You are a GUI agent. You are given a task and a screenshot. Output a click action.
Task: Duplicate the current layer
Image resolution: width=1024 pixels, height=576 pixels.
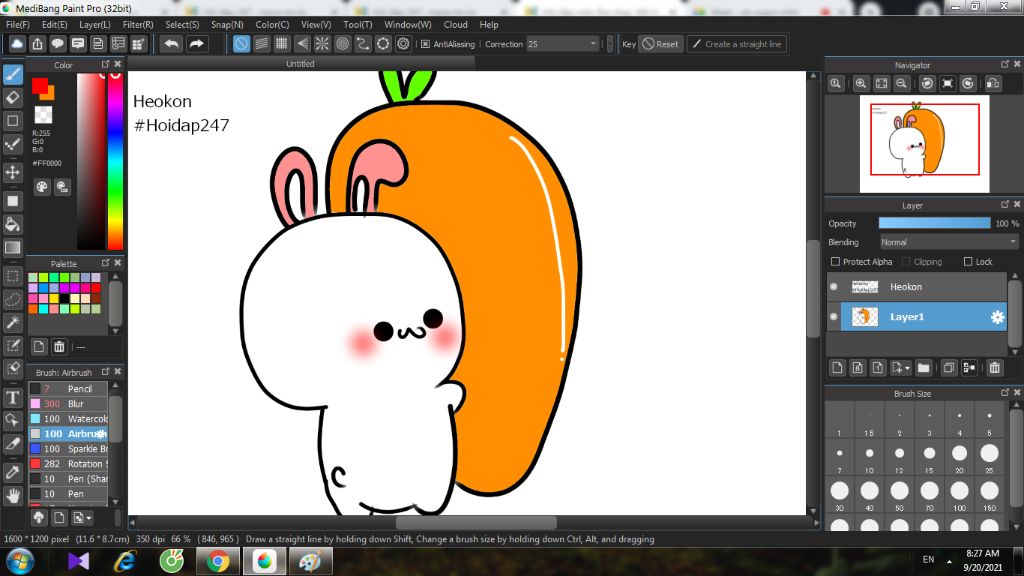[x=948, y=368]
